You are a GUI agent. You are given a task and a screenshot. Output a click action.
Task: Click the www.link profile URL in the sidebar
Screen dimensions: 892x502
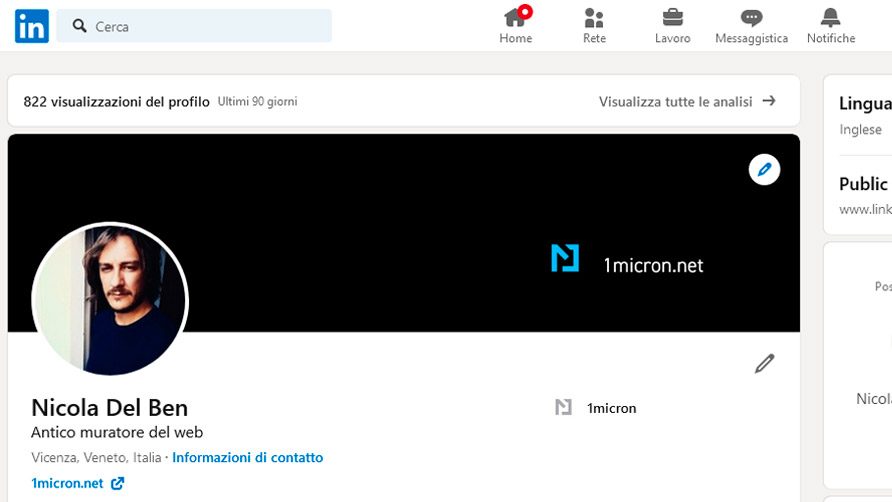(865, 209)
